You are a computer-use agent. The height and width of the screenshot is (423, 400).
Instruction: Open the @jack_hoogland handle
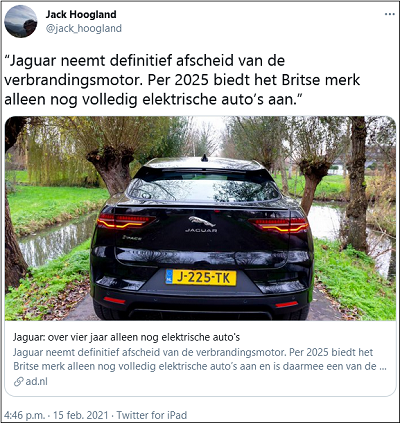coord(84,28)
